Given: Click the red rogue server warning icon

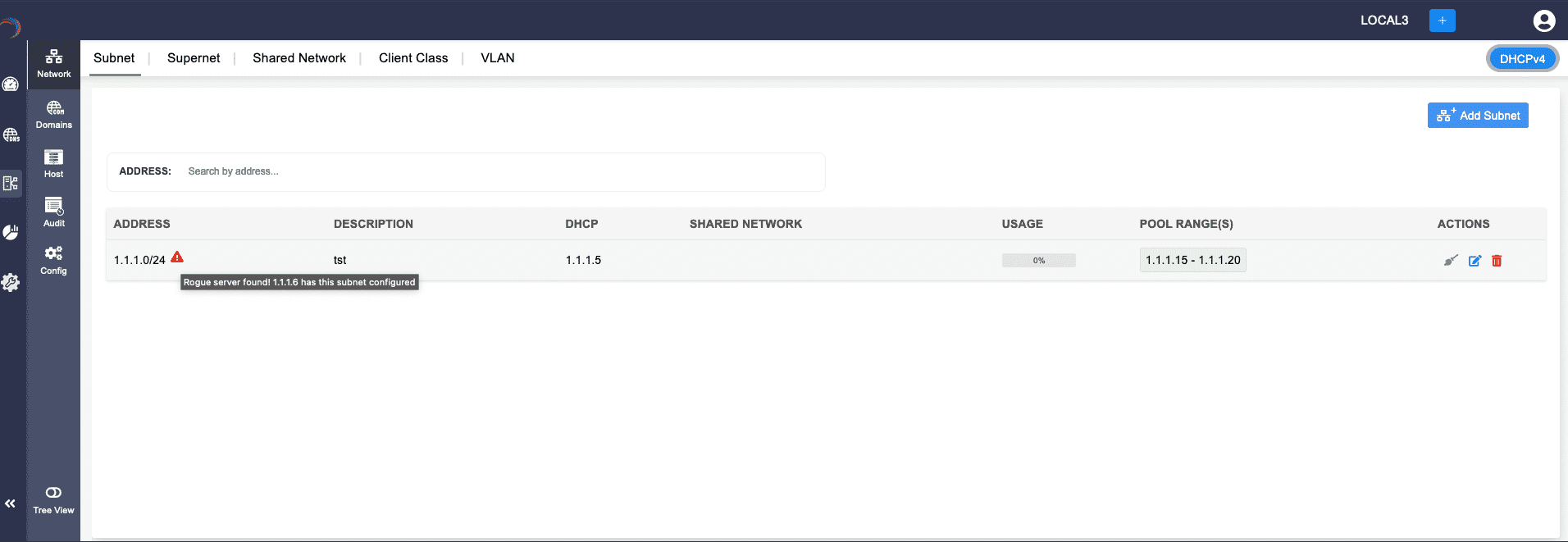Looking at the screenshot, I should (x=177, y=257).
